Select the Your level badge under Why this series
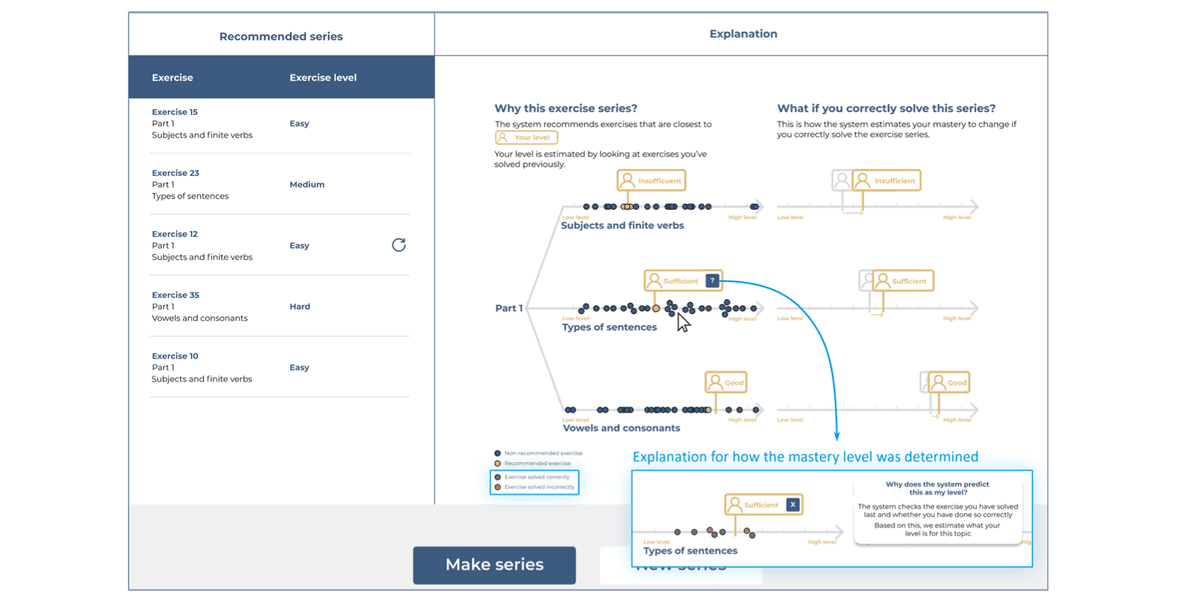The height and width of the screenshot is (599, 1200). 526,138
